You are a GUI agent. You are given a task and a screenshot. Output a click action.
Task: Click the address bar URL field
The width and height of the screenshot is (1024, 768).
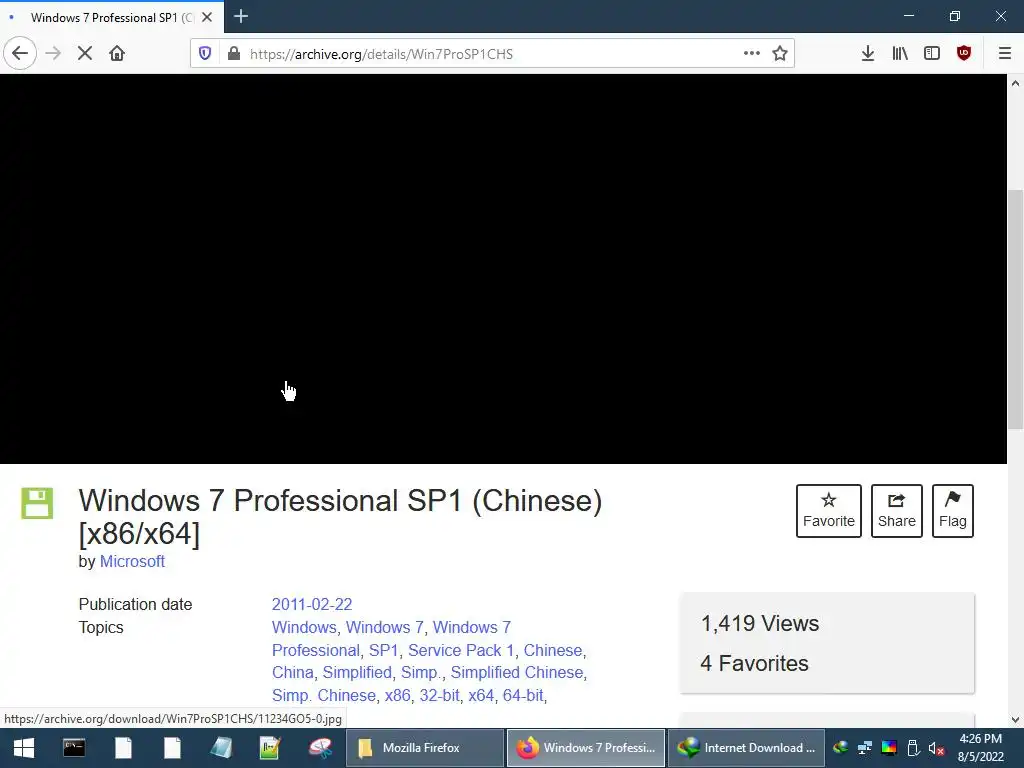coord(493,54)
